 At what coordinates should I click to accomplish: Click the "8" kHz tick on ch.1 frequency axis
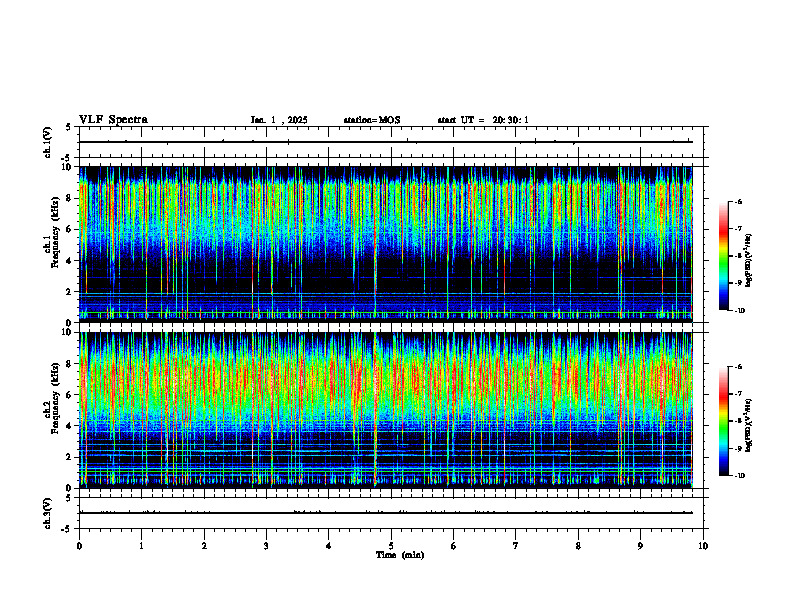pyautogui.click(x=71, y=198)
